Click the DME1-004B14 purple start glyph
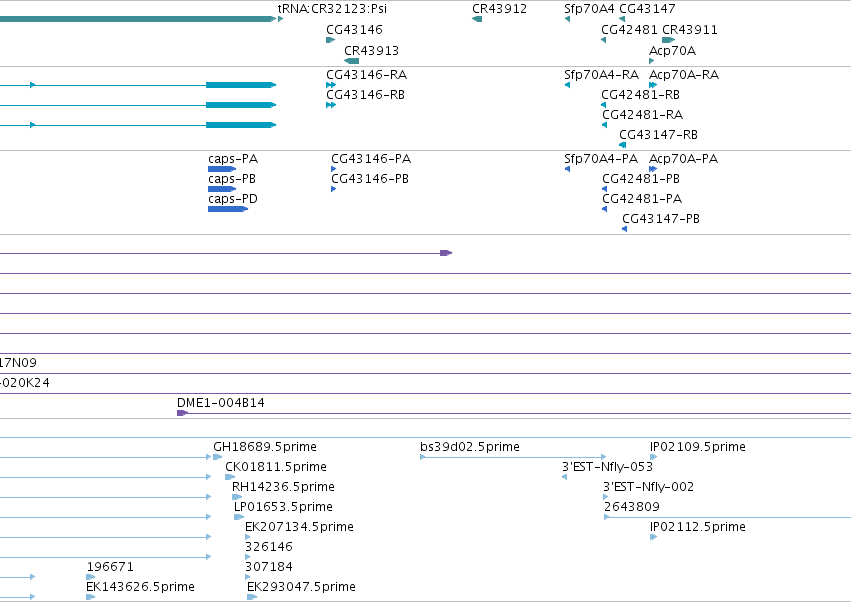 click(x=182, y=413)
